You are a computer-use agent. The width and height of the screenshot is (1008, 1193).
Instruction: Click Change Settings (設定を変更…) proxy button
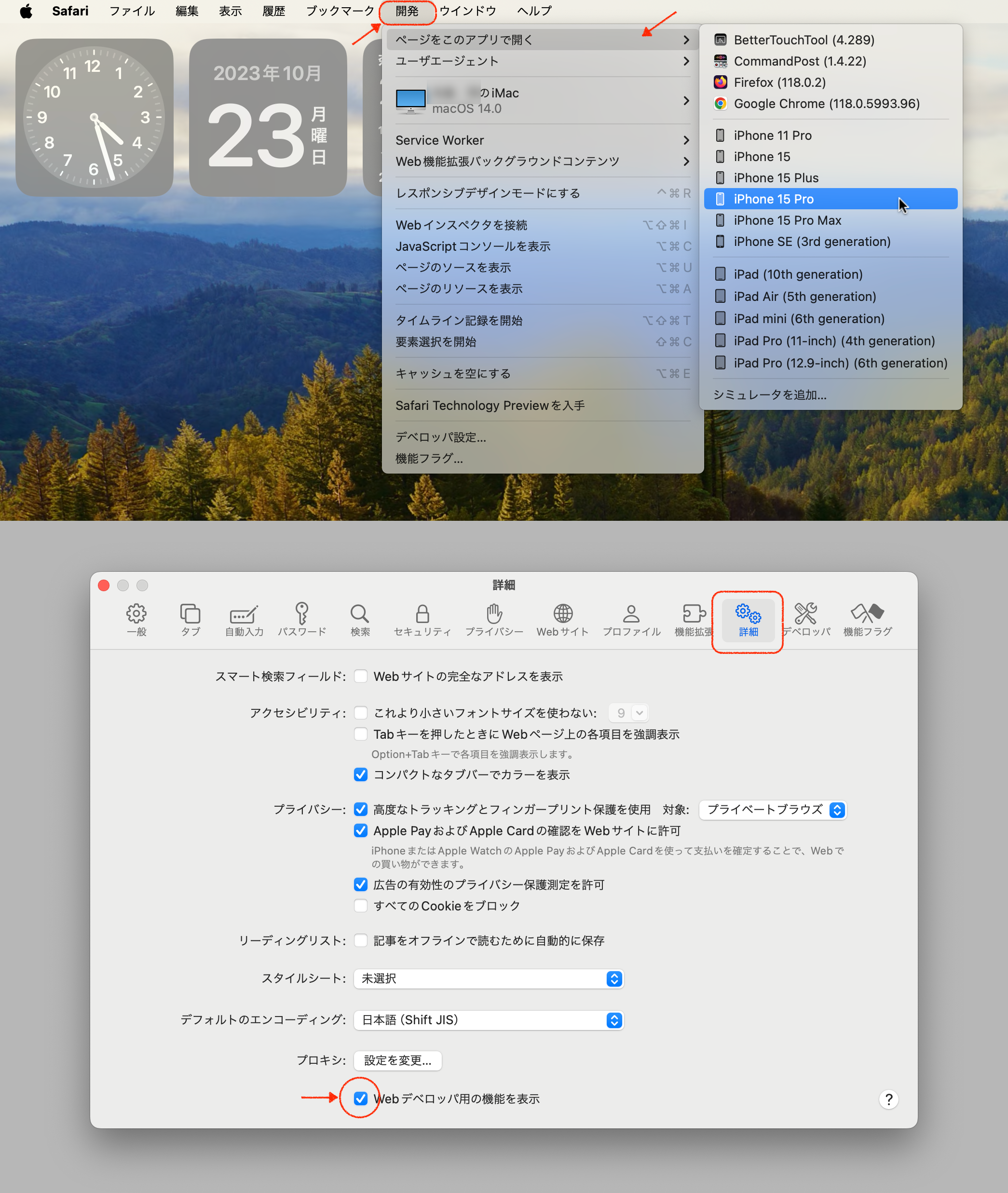click(397, 1060)
